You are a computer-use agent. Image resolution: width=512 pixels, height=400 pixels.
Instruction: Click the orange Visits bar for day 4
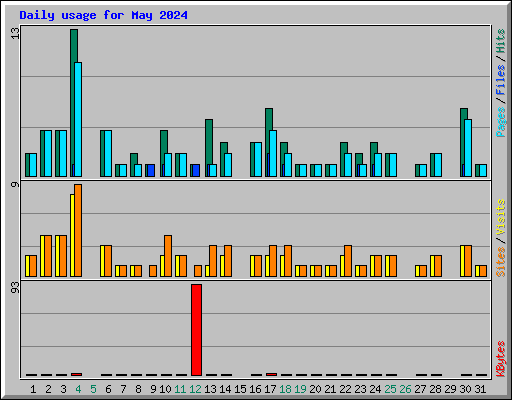78,230
